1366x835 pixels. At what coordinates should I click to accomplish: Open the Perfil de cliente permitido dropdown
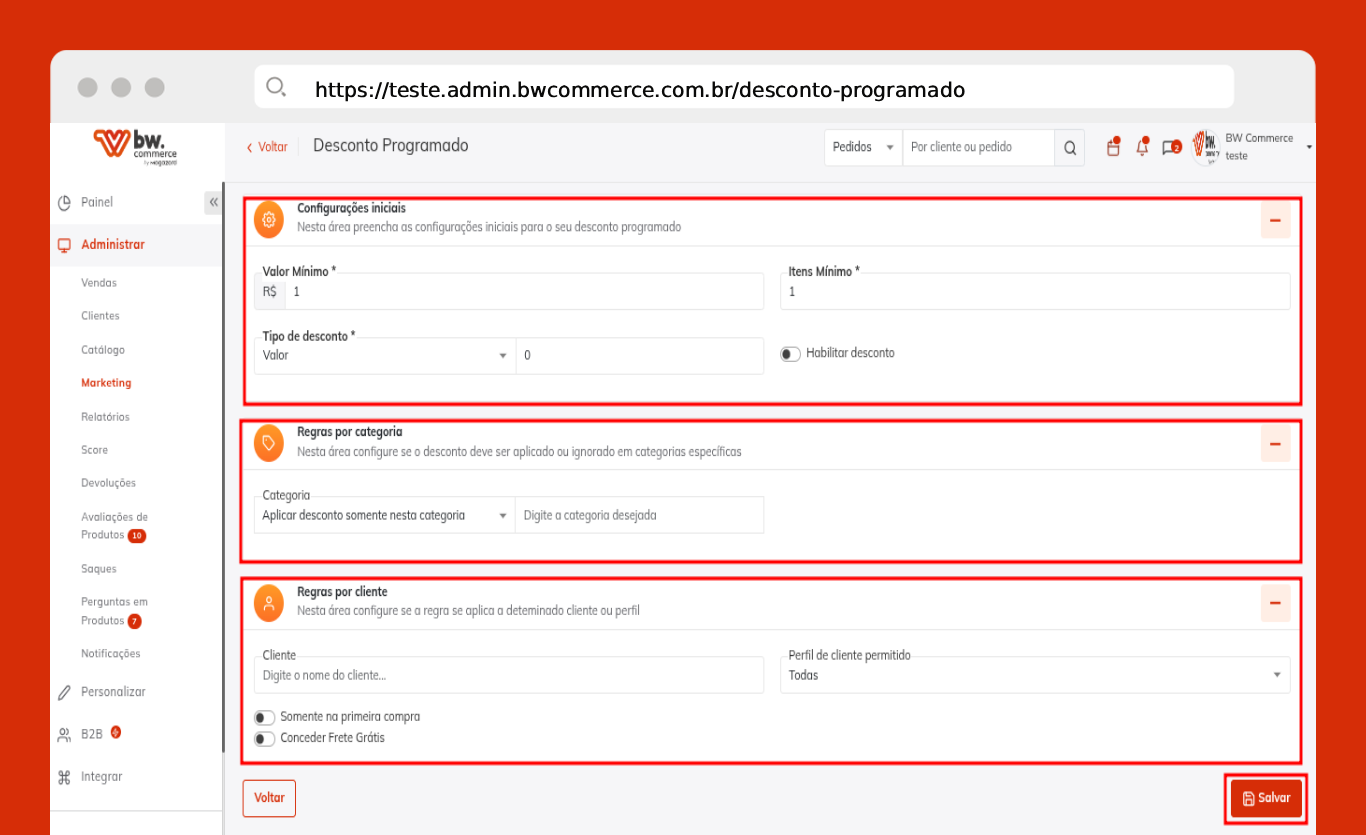1034,676
